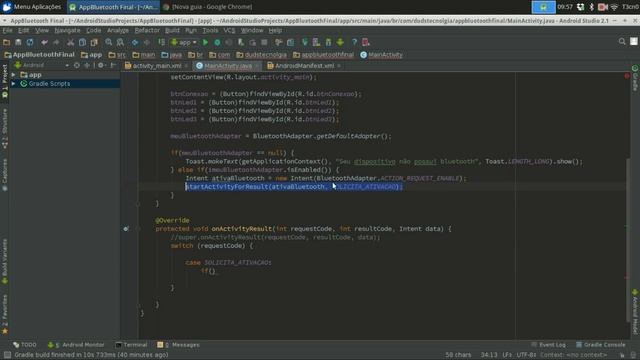Open the Gradle Console panel
The image size is (640, 360).
coord(600,345)
